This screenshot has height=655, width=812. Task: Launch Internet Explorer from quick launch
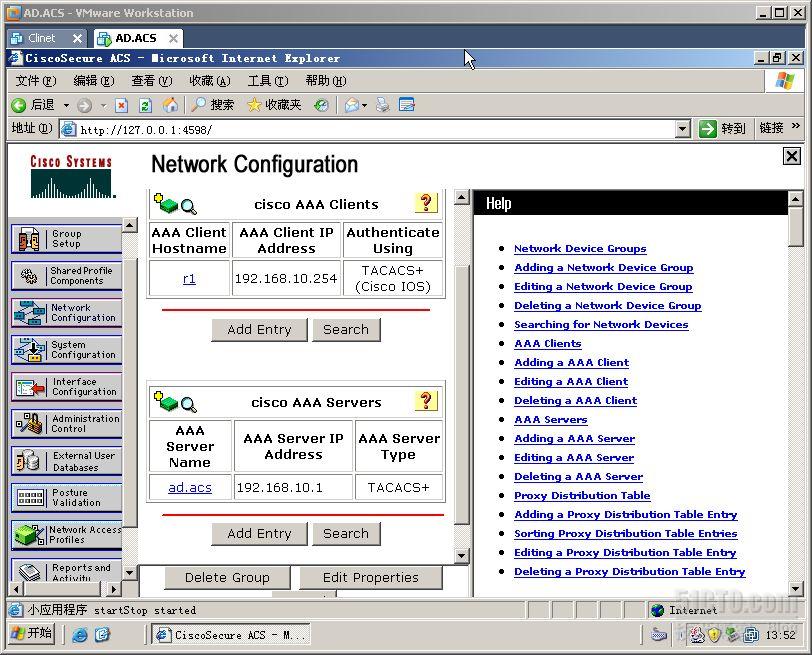80,635
